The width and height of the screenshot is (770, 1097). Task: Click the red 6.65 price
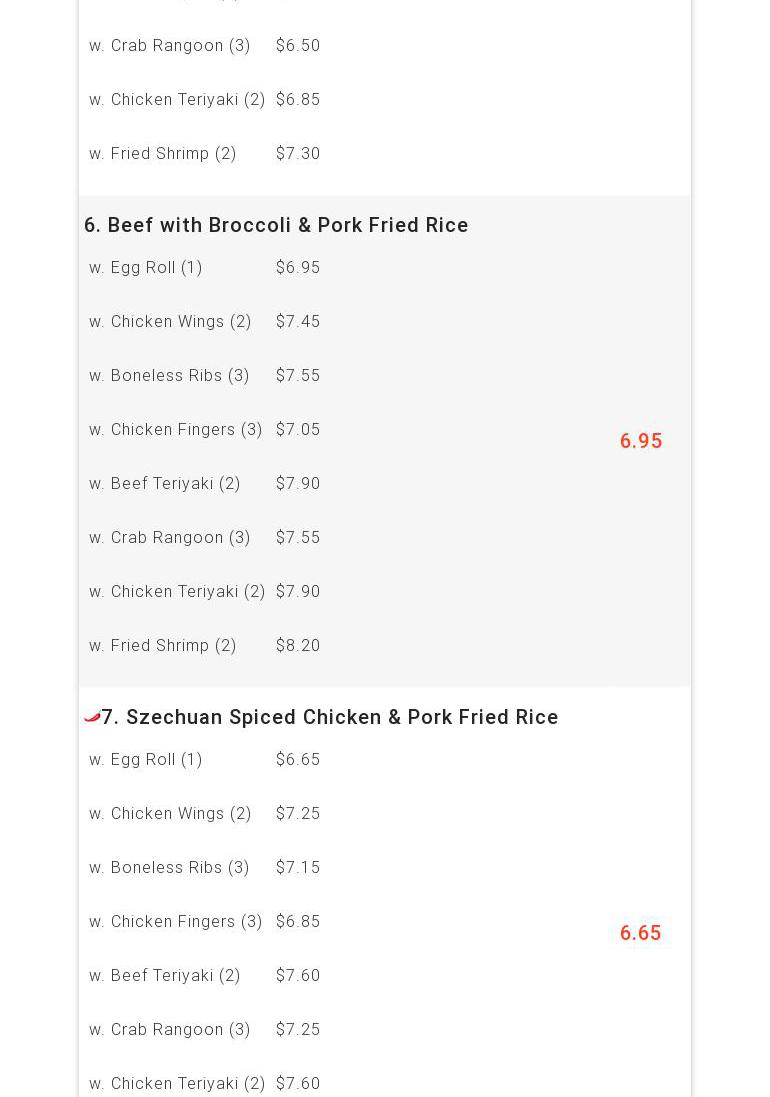click(640, 933)
